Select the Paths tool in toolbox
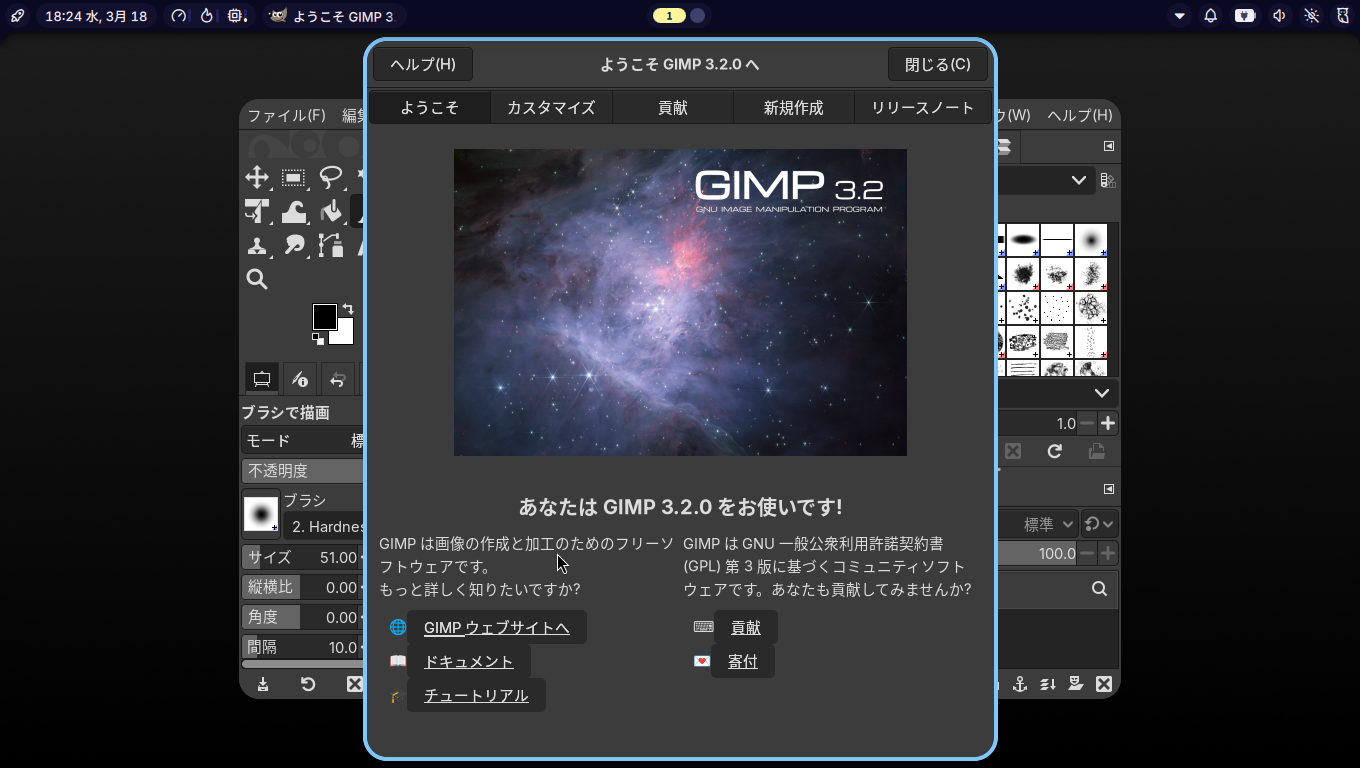 click(x=331, y=245)
